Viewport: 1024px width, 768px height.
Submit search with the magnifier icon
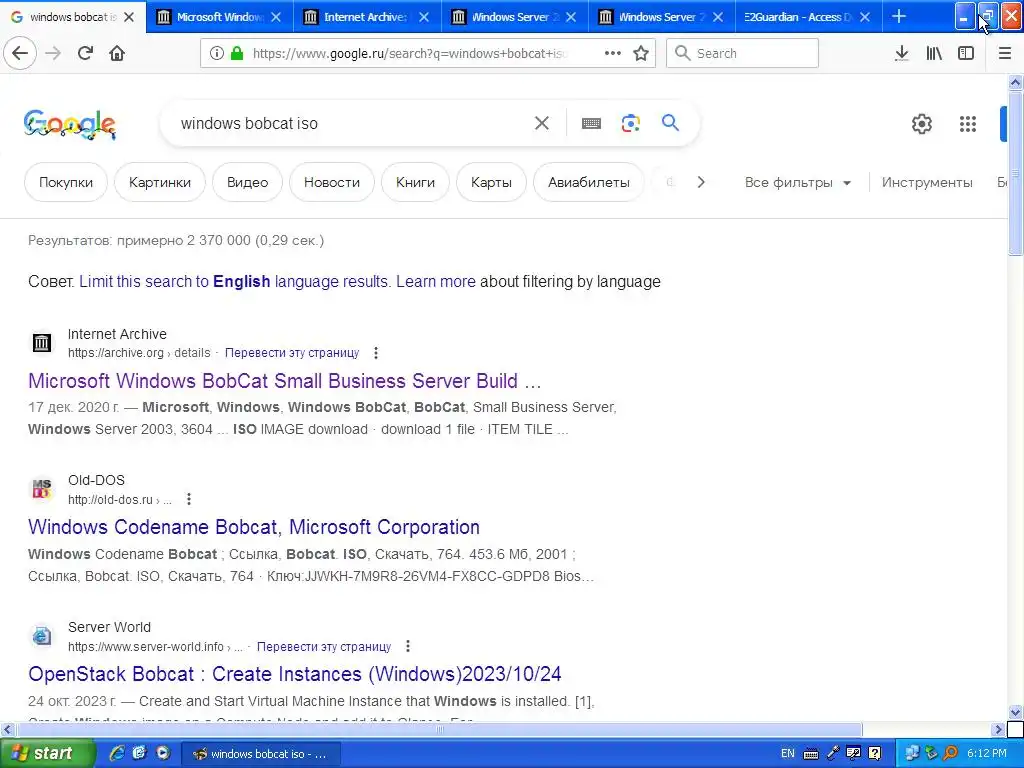[x=670, y=122]
